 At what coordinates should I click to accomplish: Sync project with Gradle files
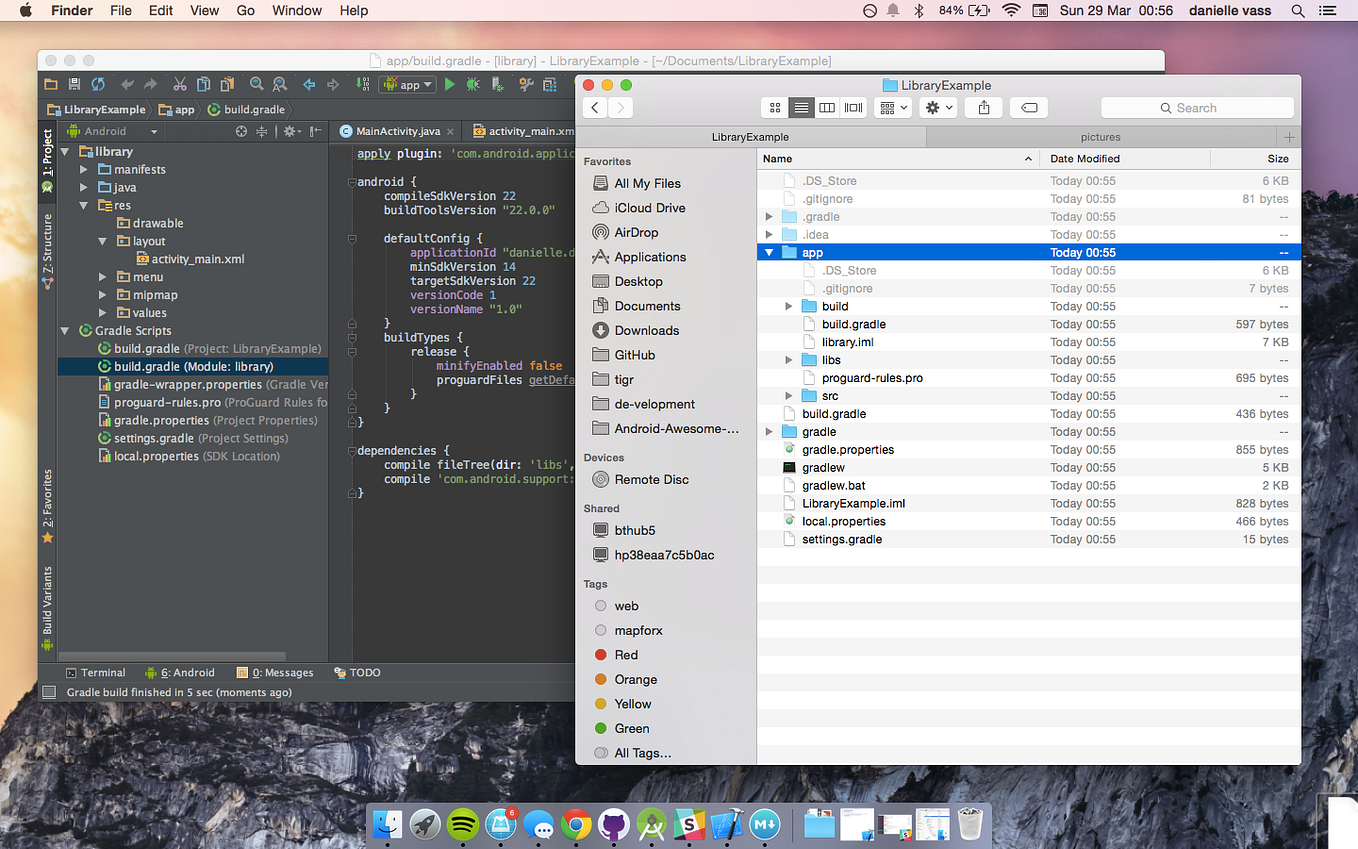pos(99,86)
